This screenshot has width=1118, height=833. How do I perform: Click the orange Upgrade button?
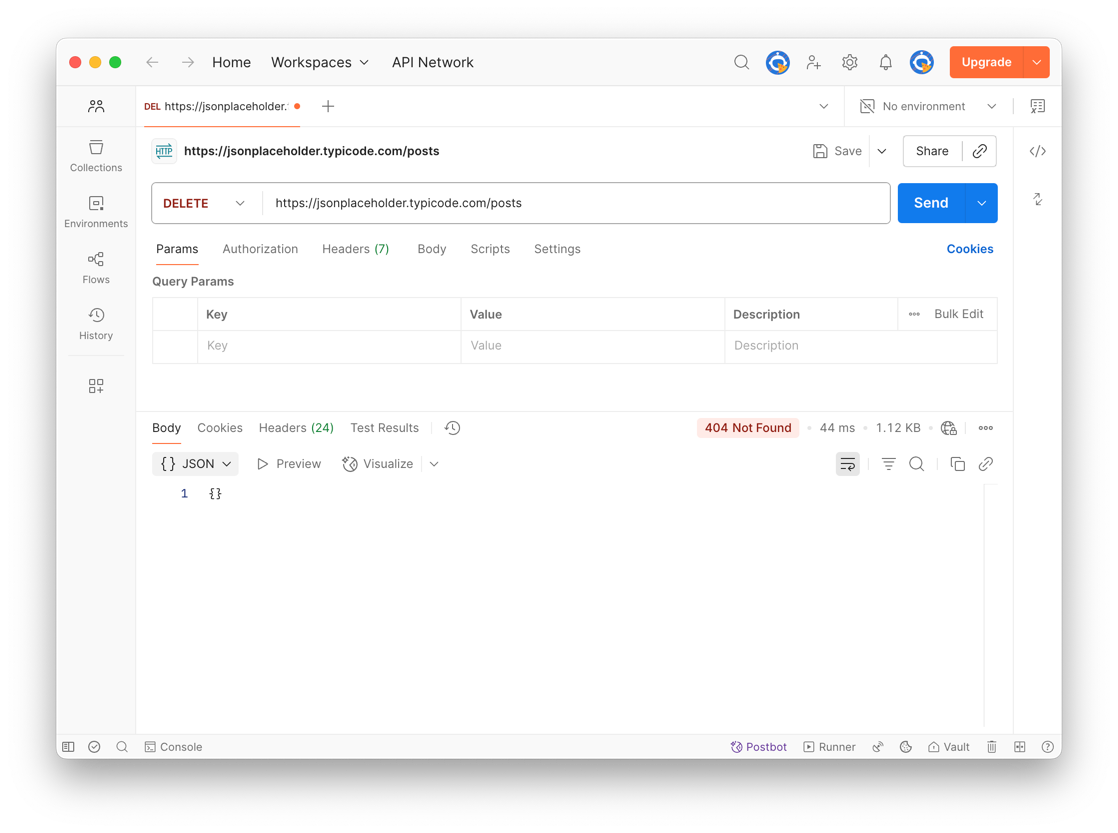(985, 62)
